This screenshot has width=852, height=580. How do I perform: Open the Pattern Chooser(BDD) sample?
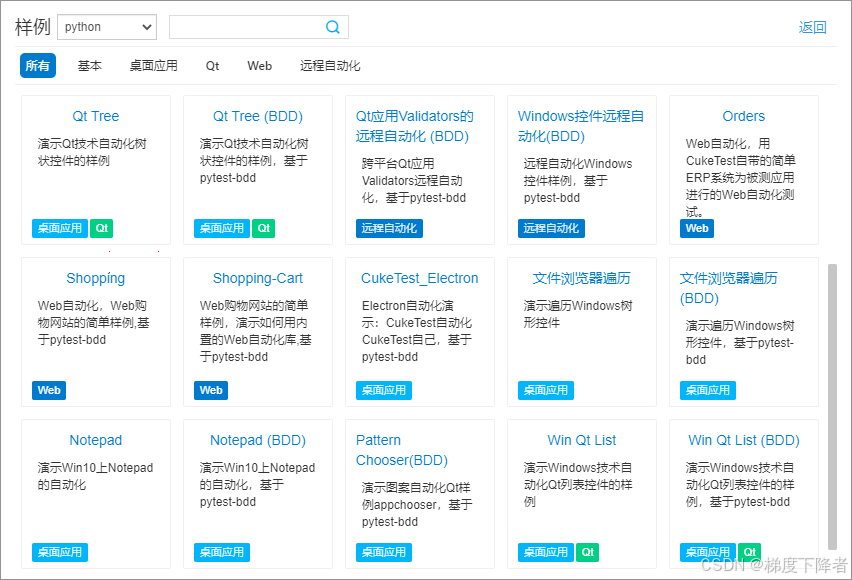tap(402, 450)
